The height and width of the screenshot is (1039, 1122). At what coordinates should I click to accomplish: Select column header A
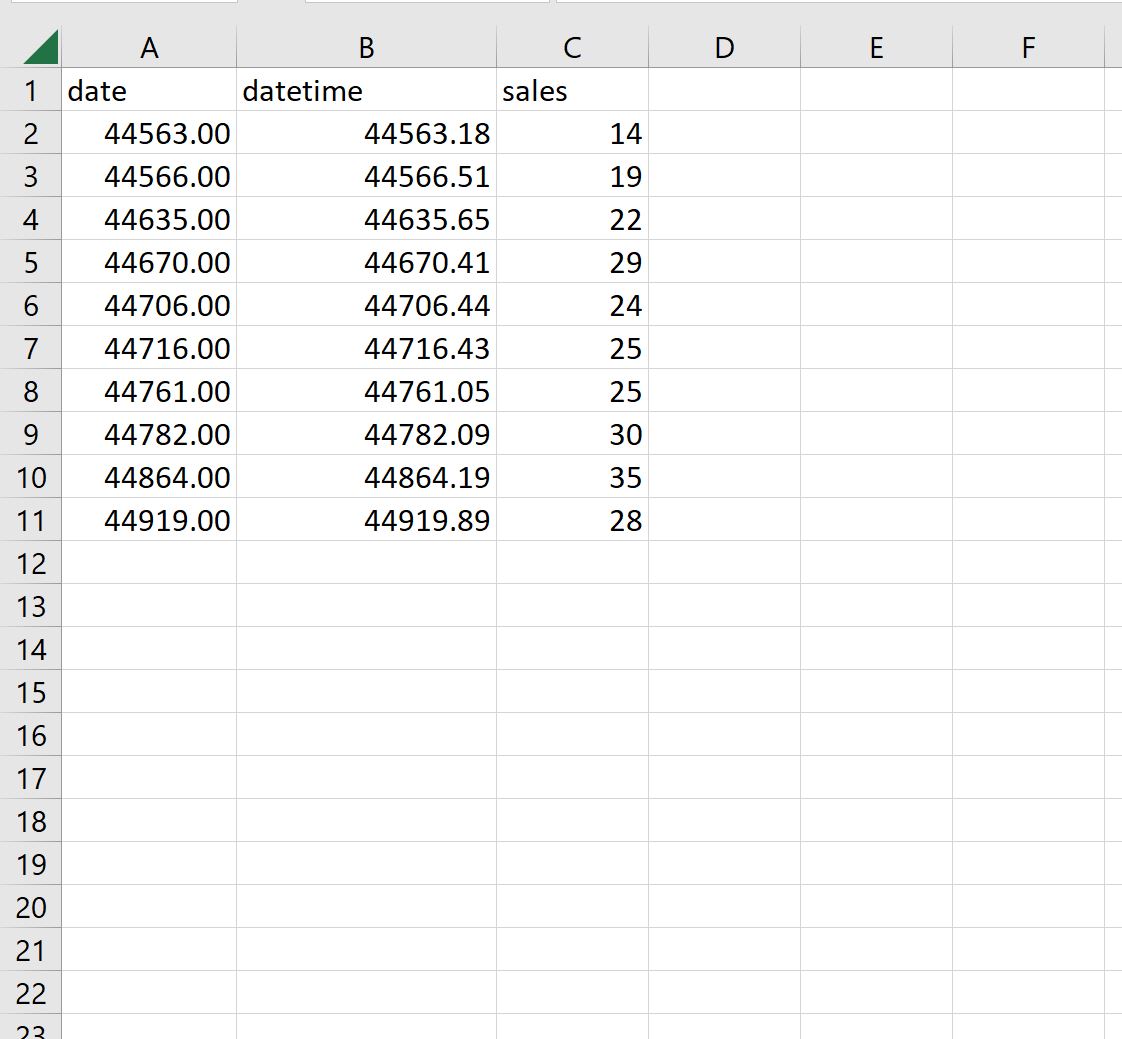tap(148, 46)
